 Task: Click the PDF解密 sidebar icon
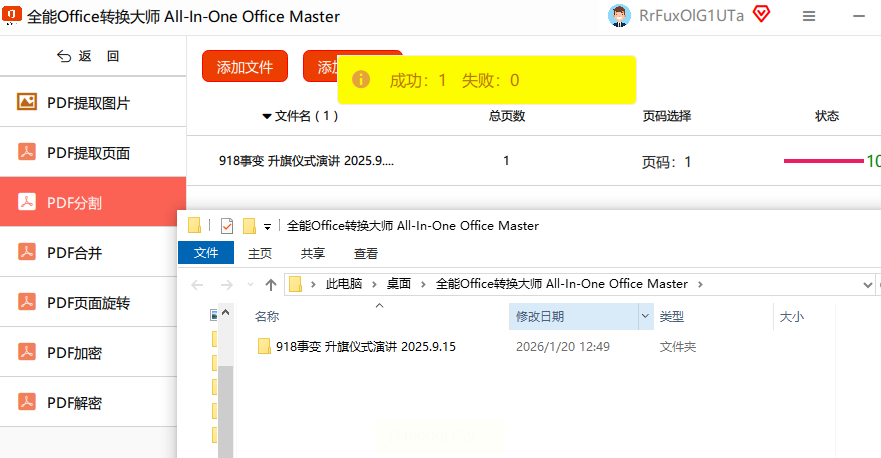(x=27, y=403)
